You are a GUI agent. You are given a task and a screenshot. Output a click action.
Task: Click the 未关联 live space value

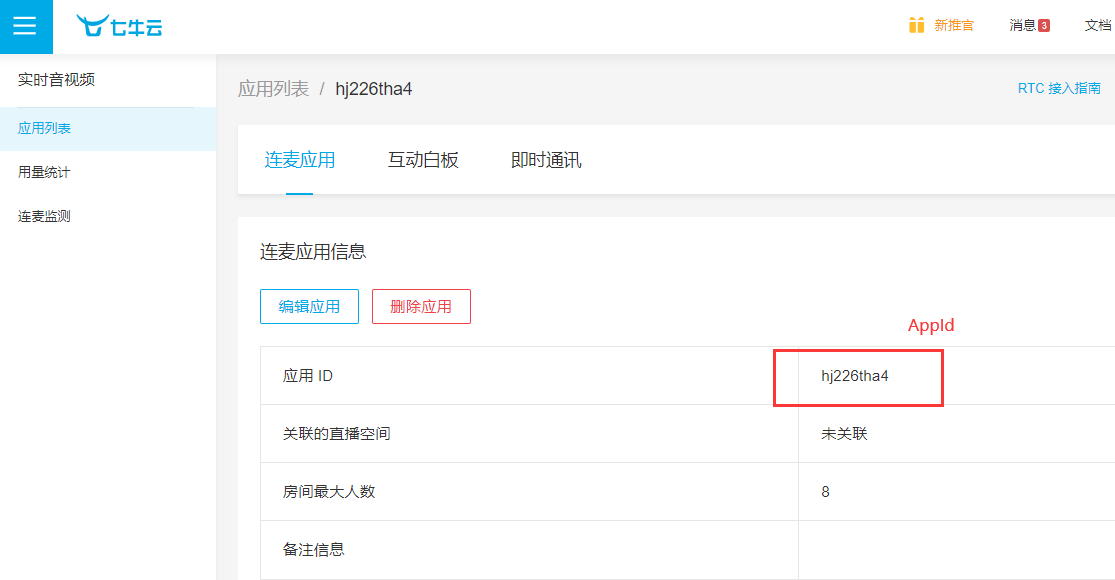pos(844,434)
